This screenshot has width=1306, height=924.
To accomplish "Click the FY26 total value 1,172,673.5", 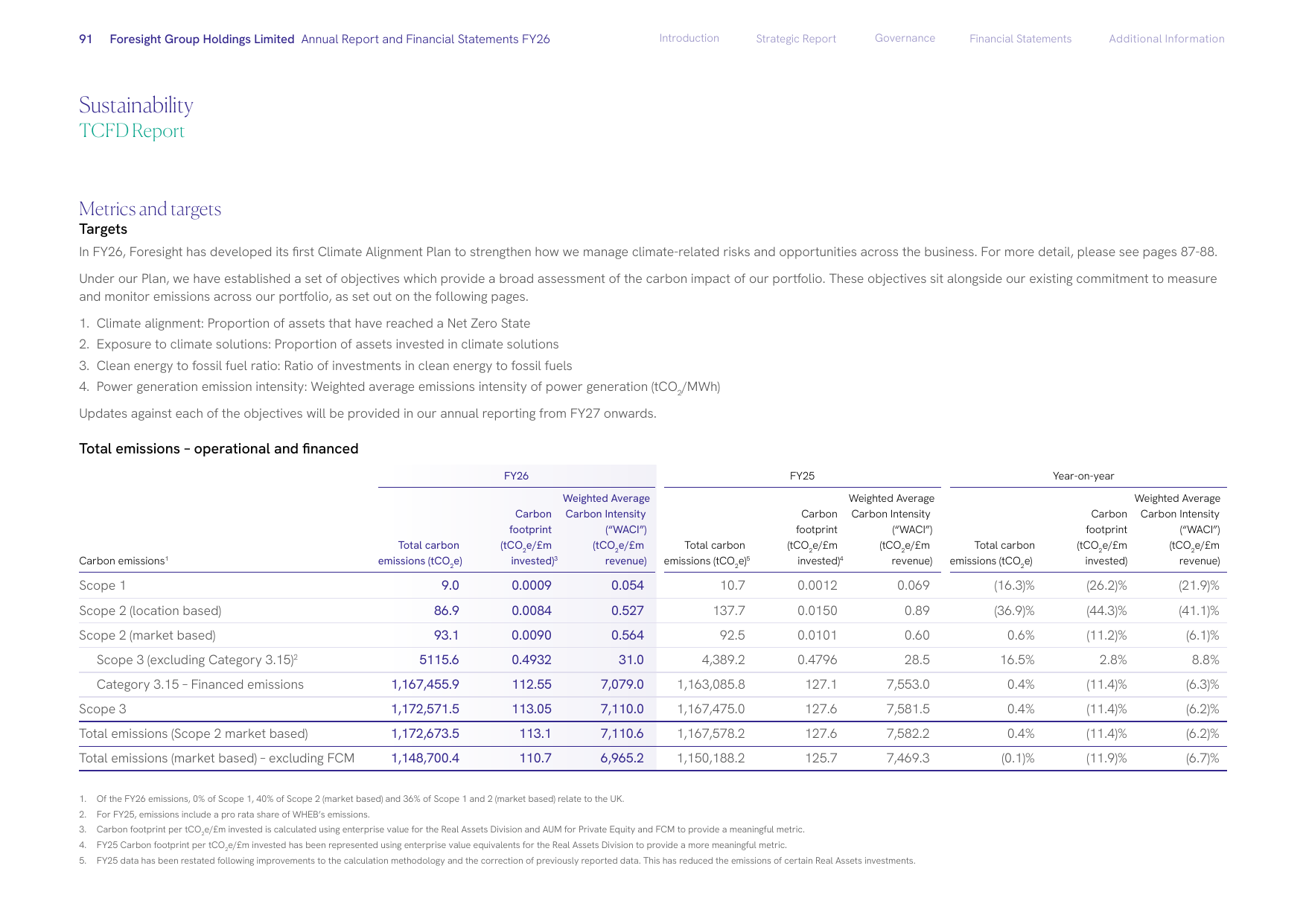I will pyautogui.click(x=425, y=733).
